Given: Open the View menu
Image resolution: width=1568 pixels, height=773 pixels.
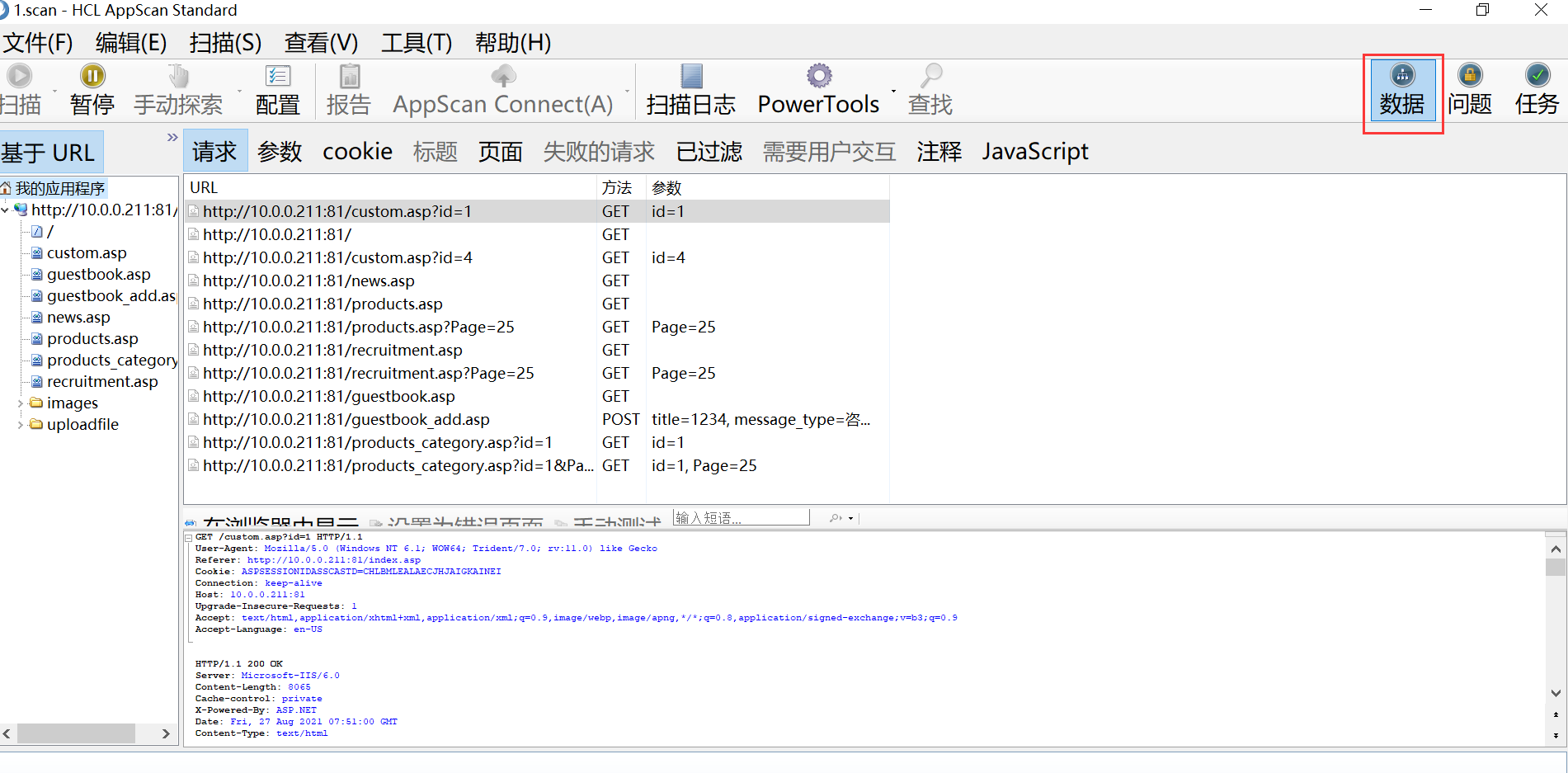Looking at the screenshot, I should pyautogui.click(x=321, y=42).
